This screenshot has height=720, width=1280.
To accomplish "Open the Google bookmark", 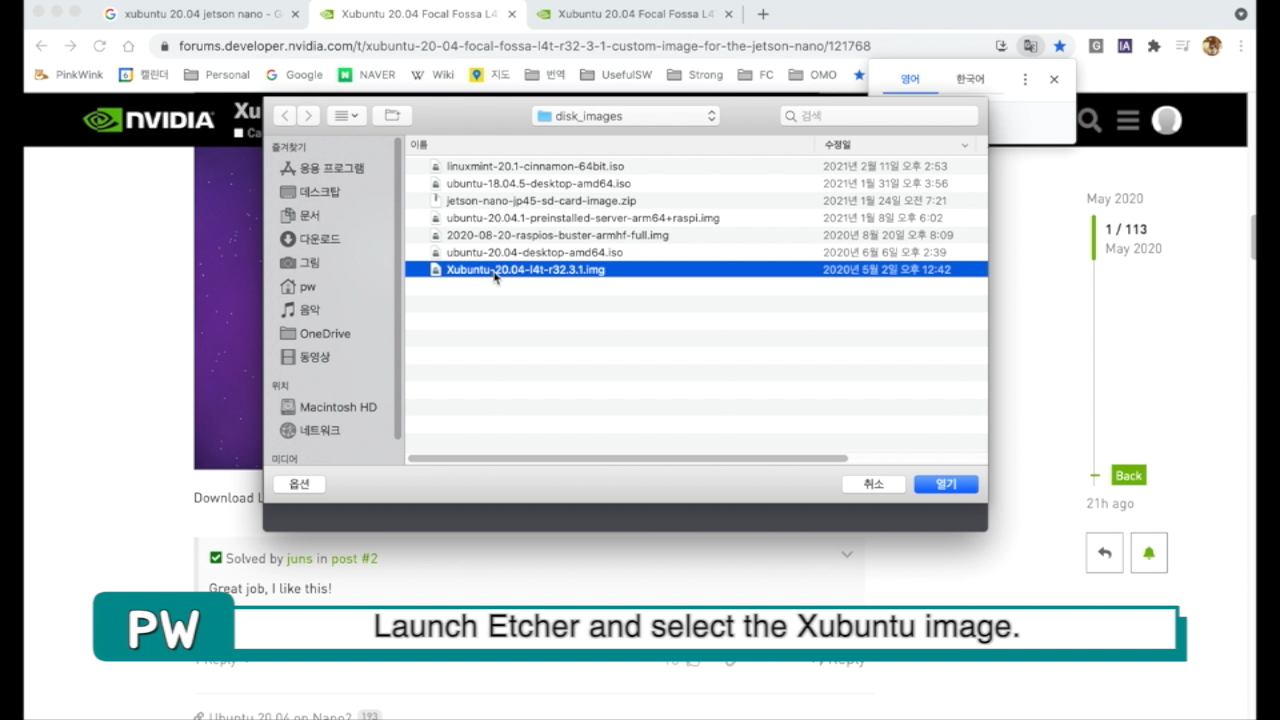I will tap(294, 75).
